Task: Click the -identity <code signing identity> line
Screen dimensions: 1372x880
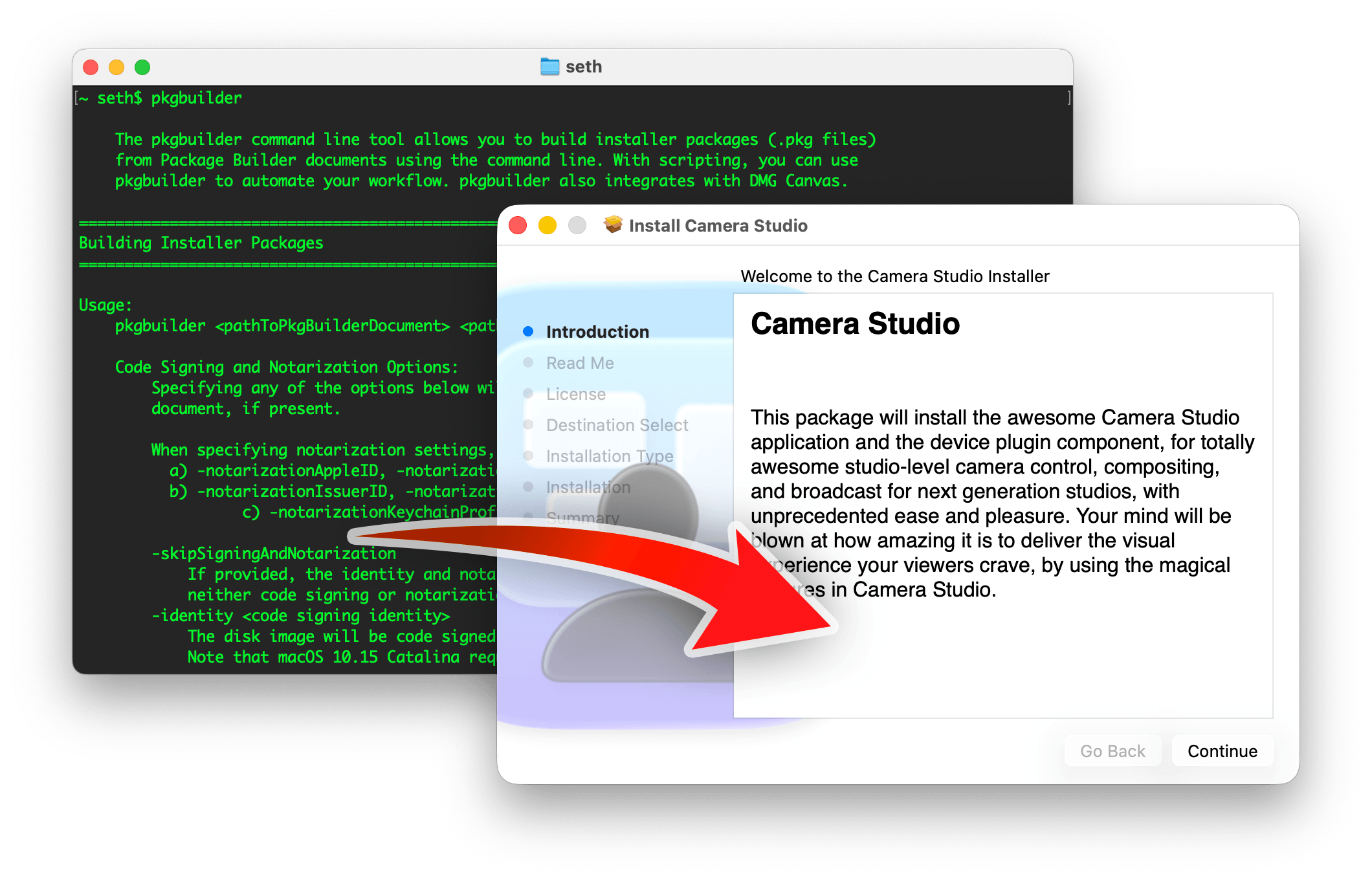Action: (x=301, y=616)
